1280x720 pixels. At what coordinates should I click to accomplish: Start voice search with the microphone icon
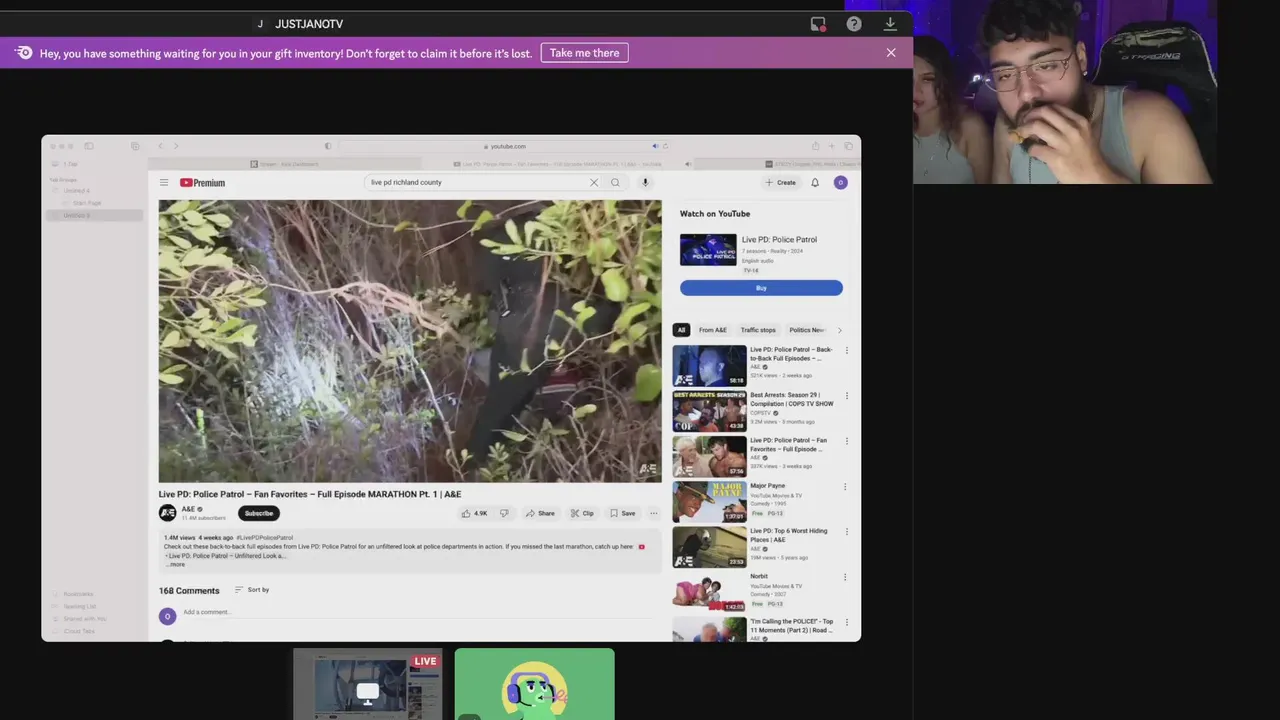click(645, 183)
